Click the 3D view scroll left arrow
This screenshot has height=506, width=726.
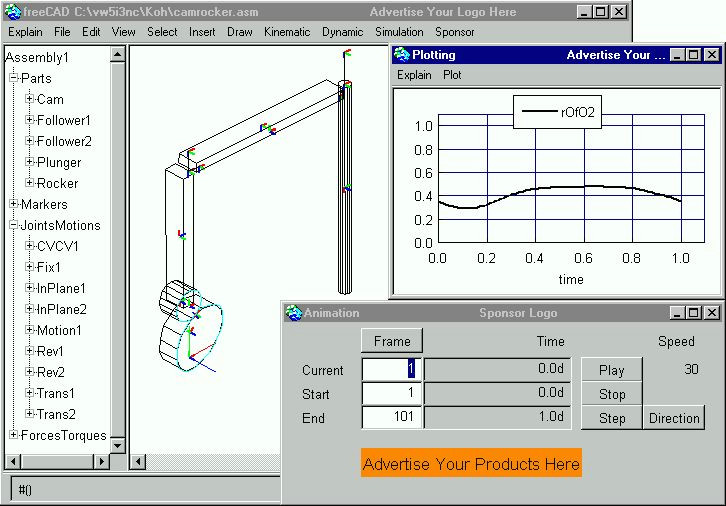click(138, 461)
